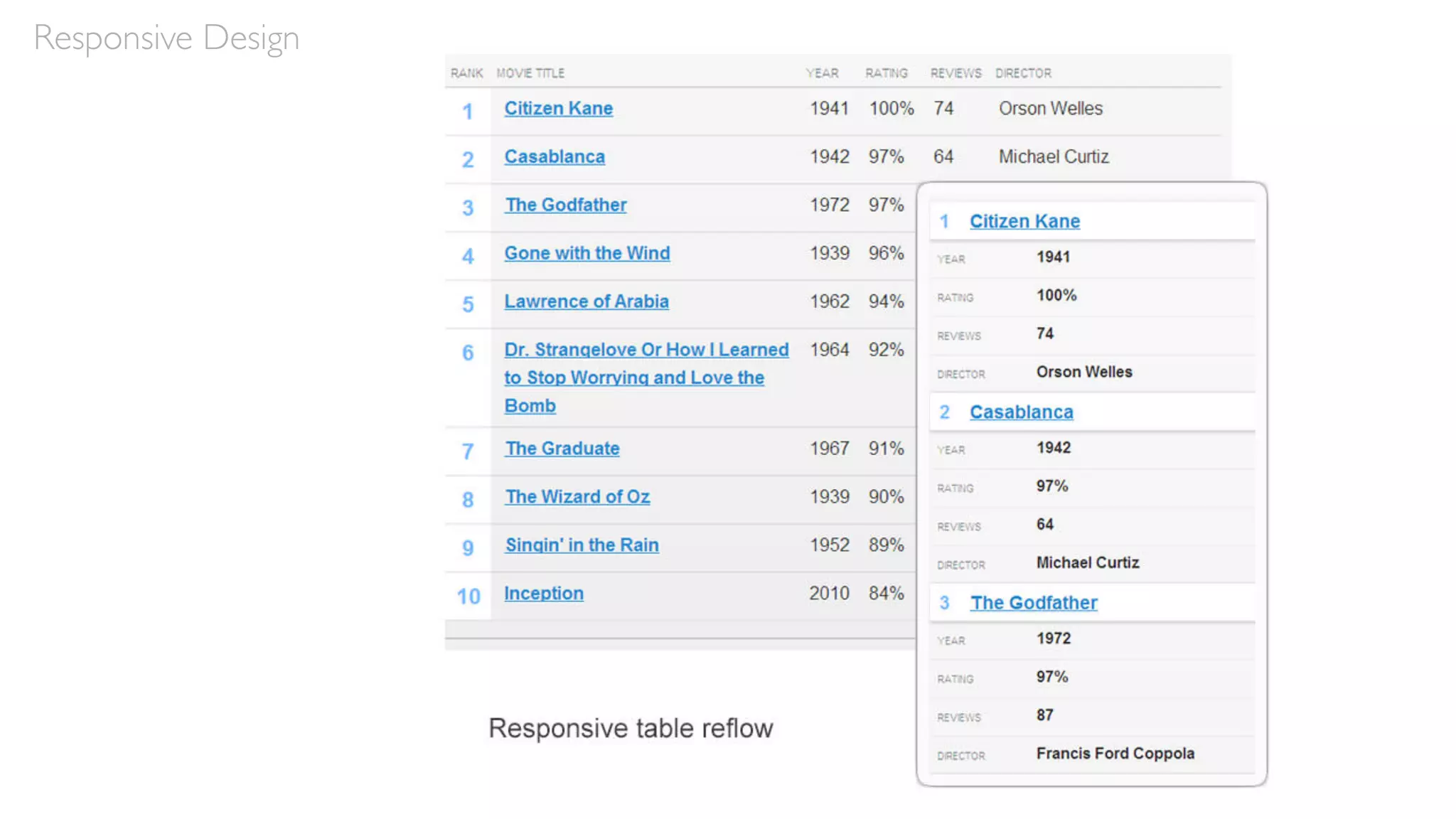
Task: Select reviews value 74 in Citizen Kane card
Action: [x=1045, y=334]
